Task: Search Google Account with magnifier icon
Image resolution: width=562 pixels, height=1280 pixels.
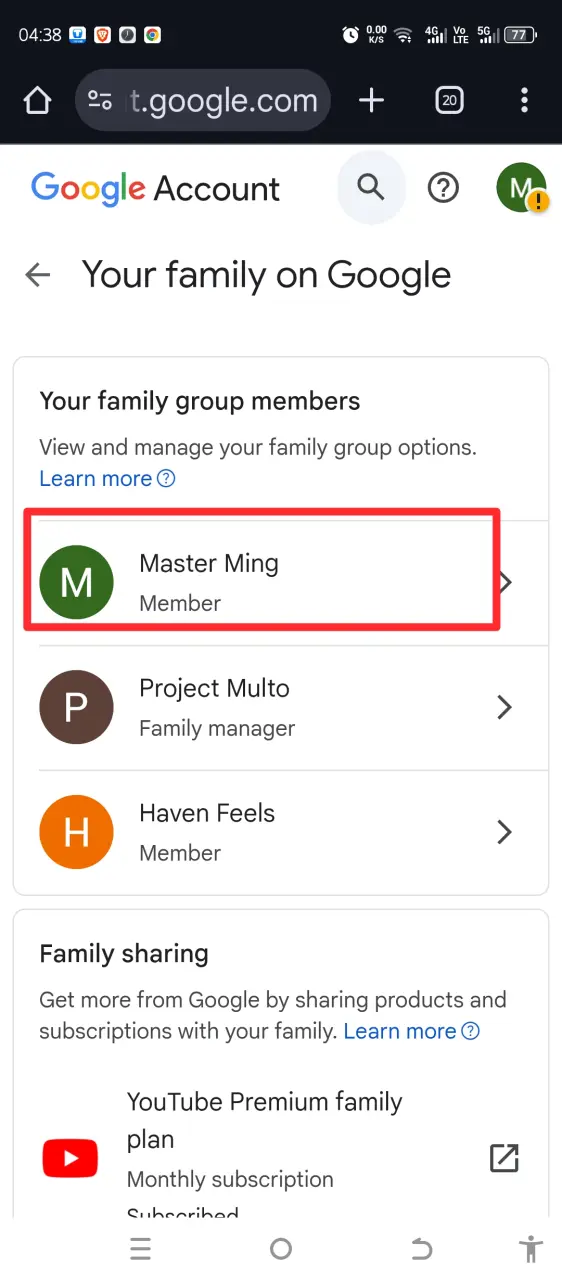Action: [x=371, y=187]
